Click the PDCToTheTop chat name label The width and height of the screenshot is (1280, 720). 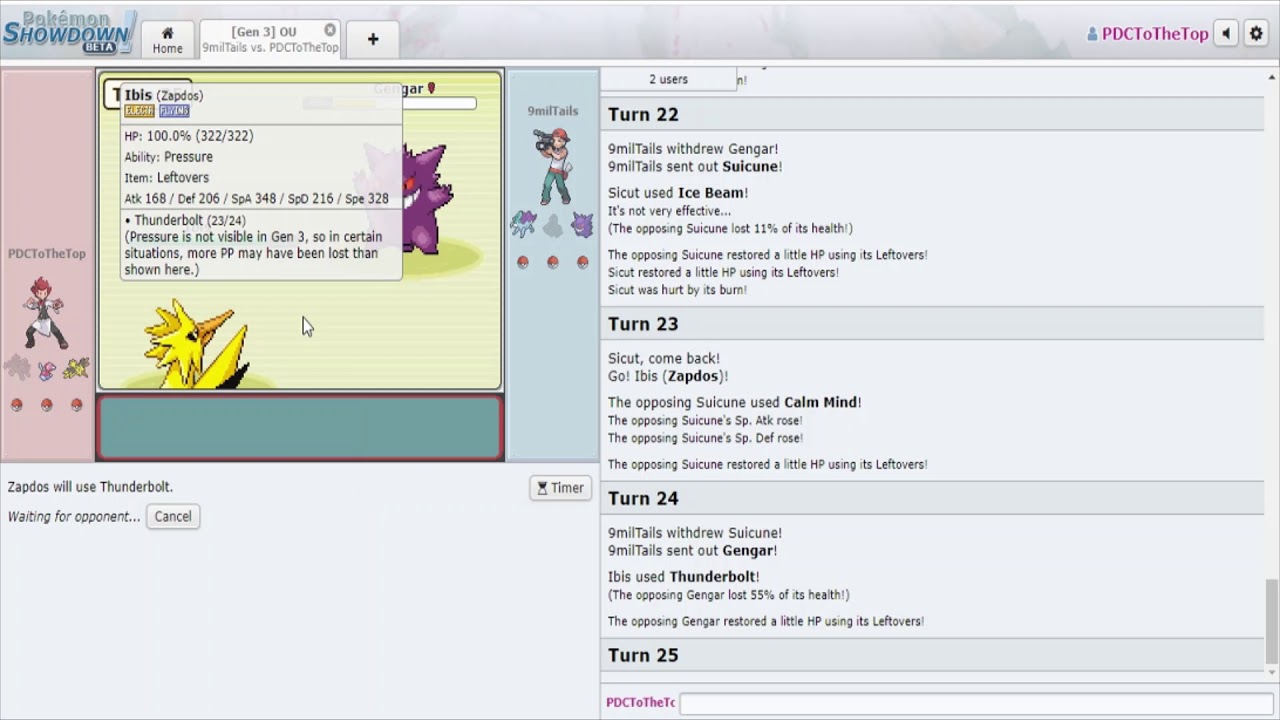(641, 702)
